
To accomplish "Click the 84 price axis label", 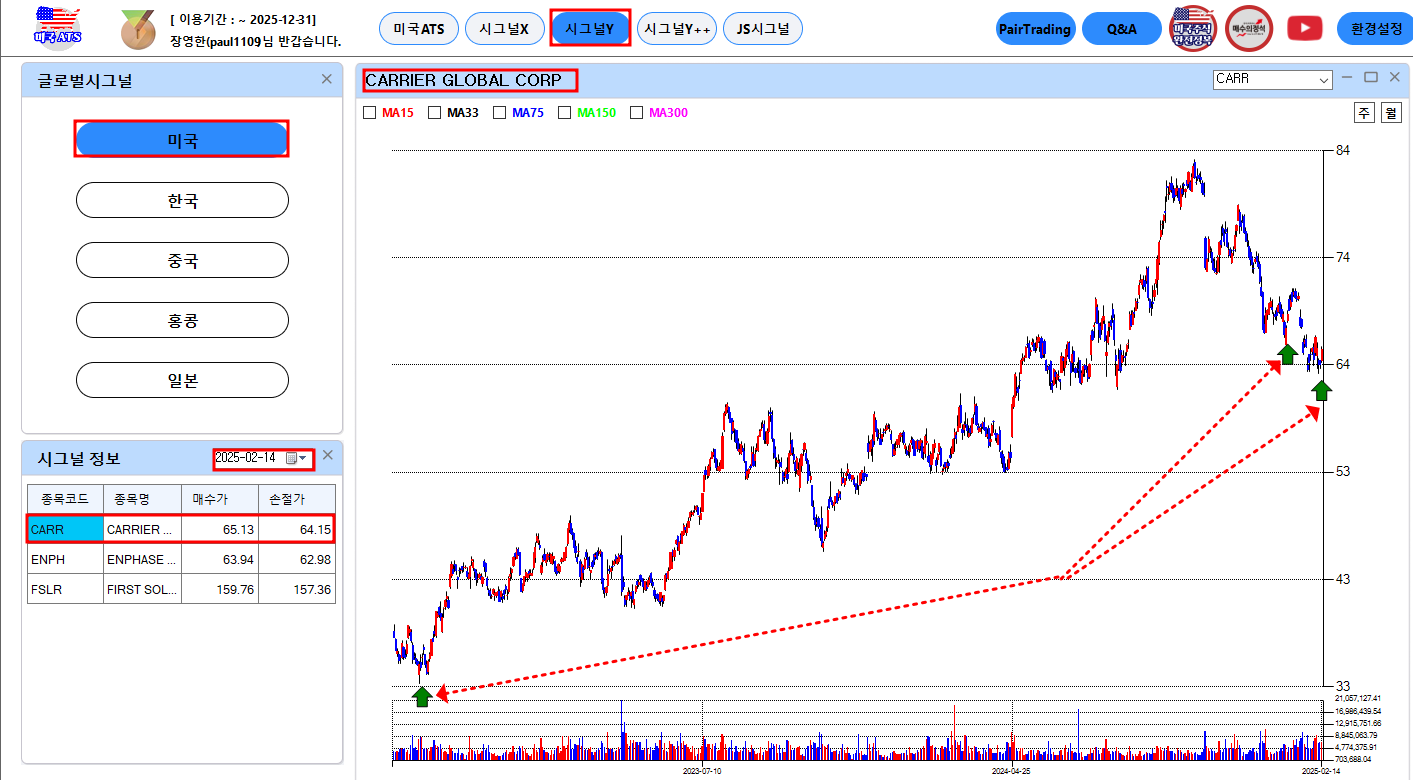I will (1343, 150).
